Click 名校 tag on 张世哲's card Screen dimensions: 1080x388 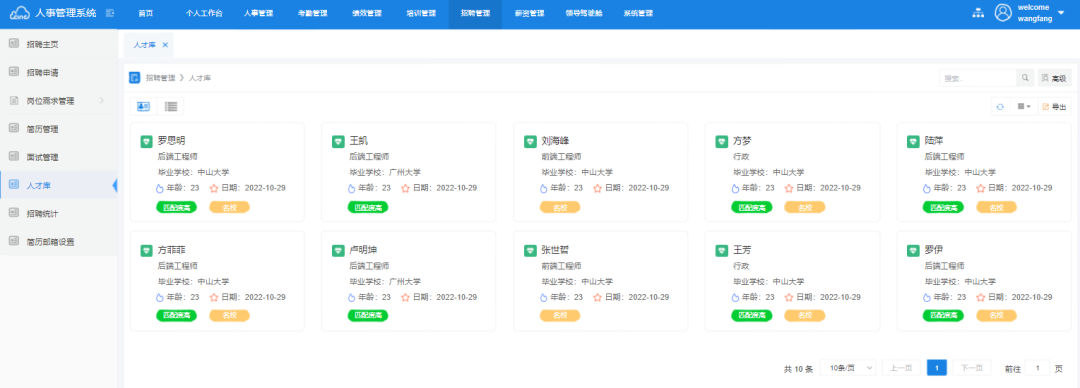coord(560,315)
